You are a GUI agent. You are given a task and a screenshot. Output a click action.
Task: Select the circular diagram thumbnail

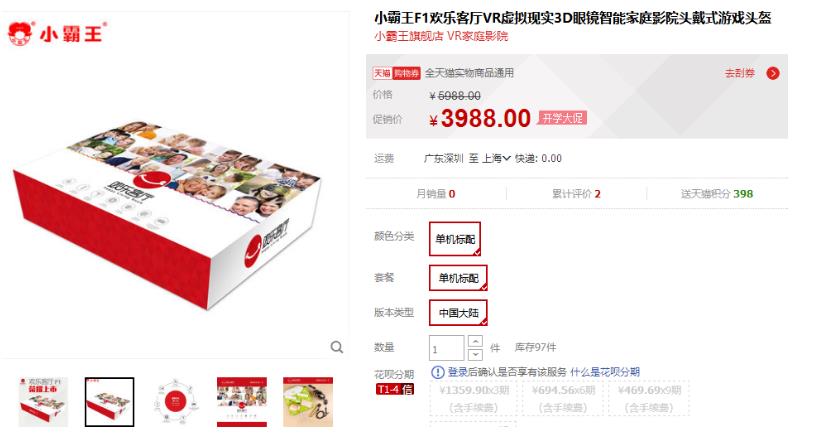coord(176,402)
